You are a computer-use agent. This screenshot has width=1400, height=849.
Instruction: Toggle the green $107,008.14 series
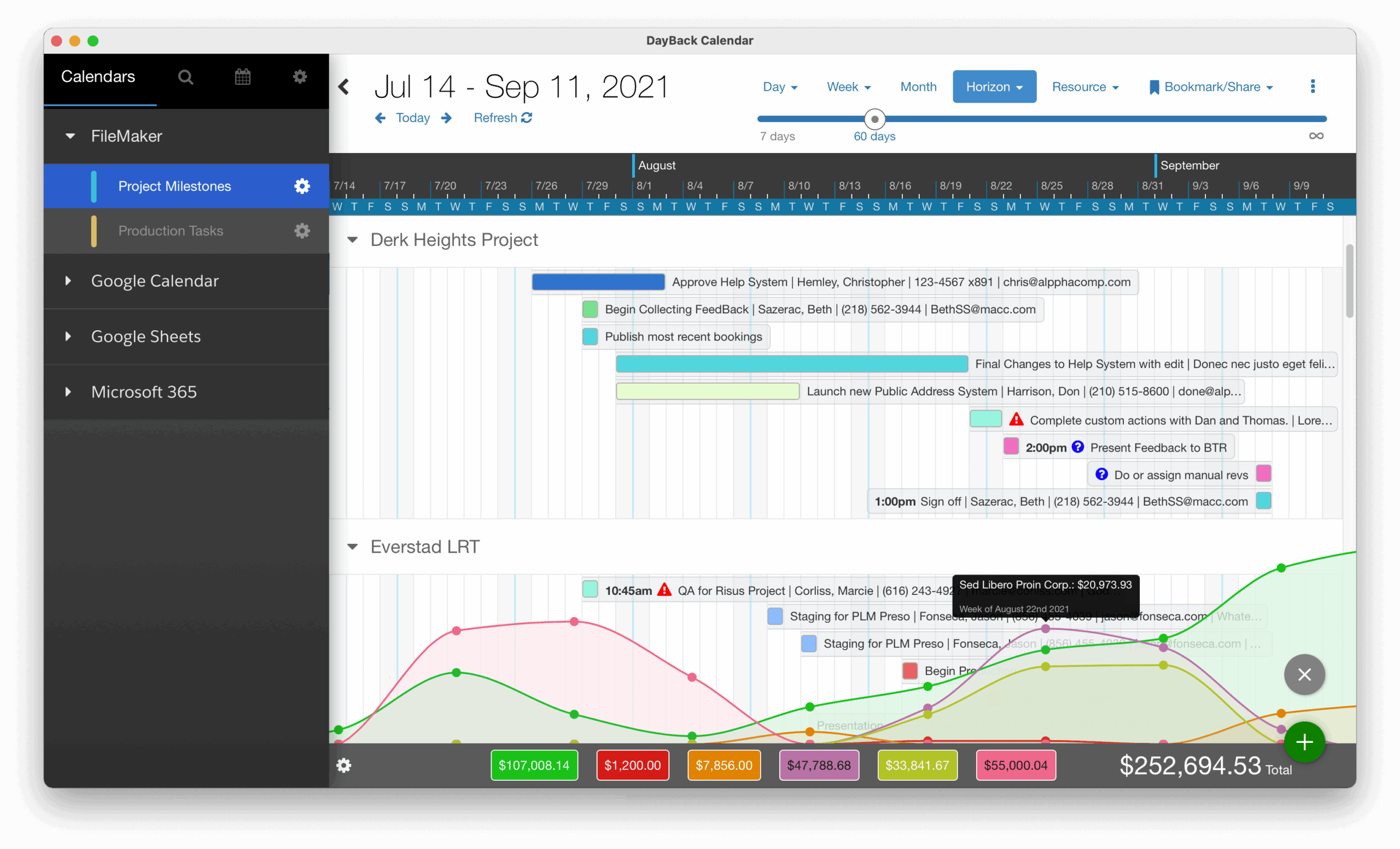(534, 765)
